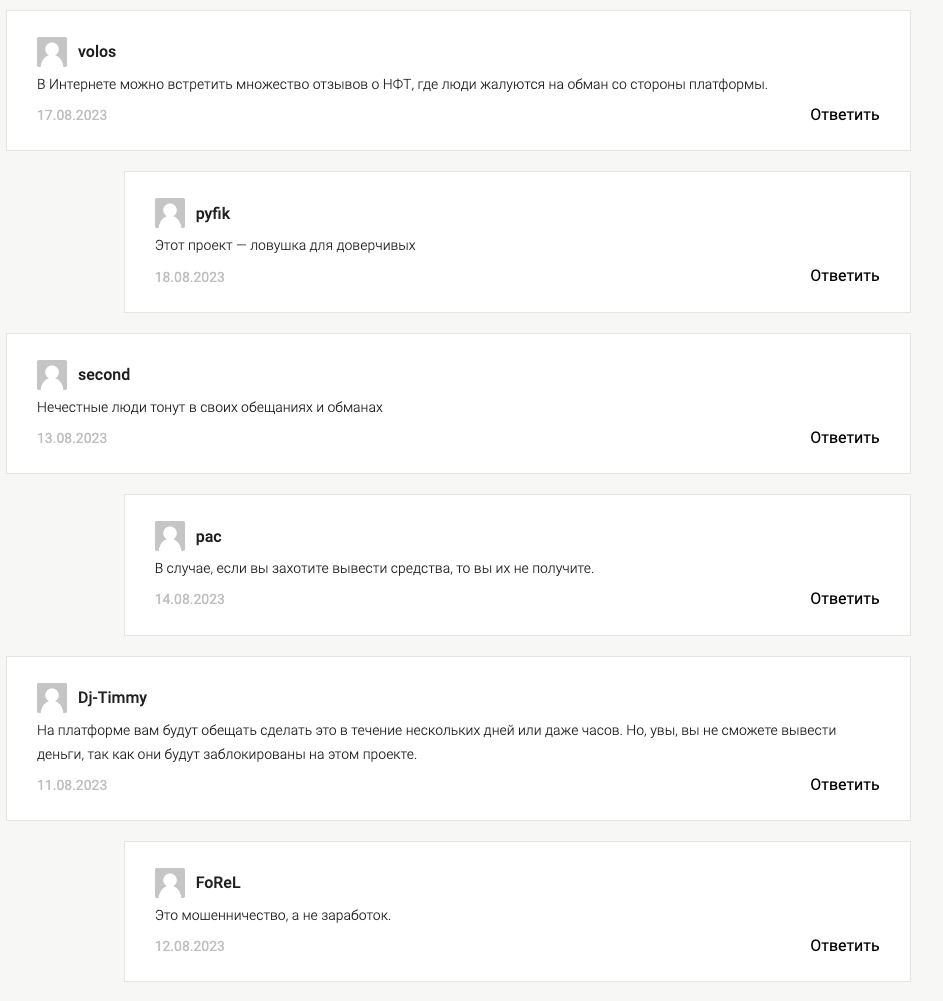Click the 17.08.2023 comment date
The height and width of the screenshot is (1001, 943).
point(72,115)
